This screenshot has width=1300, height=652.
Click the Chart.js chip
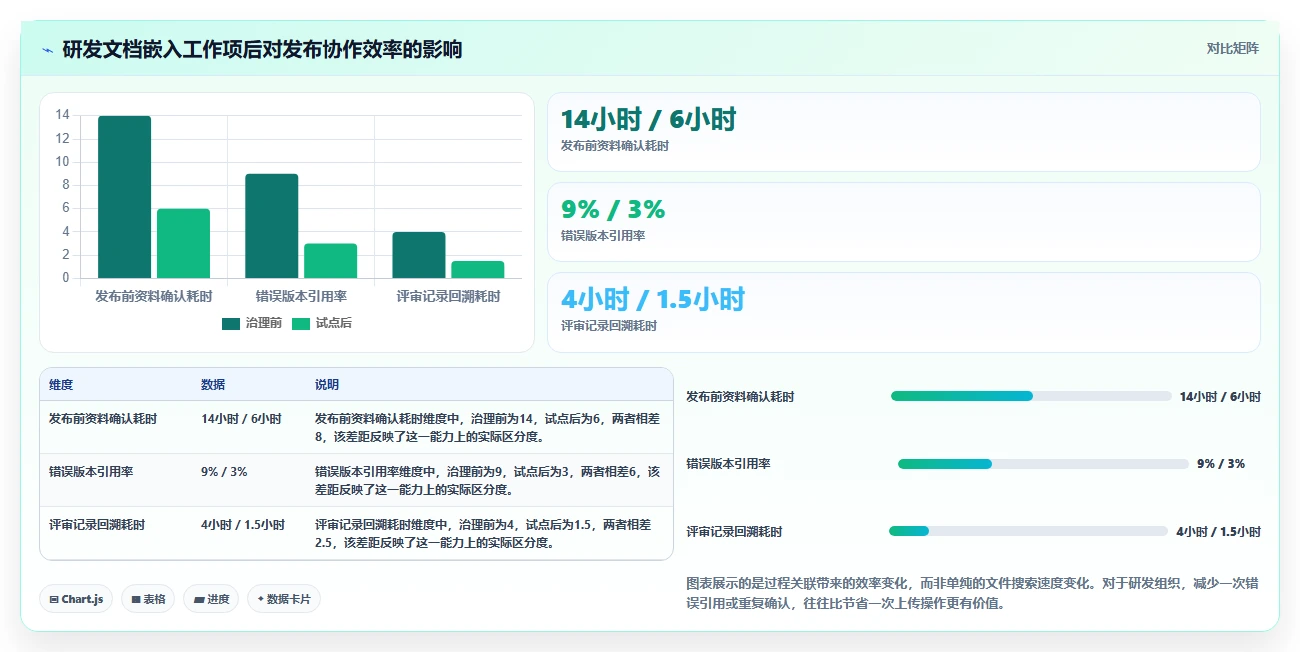tap(76, 599)
